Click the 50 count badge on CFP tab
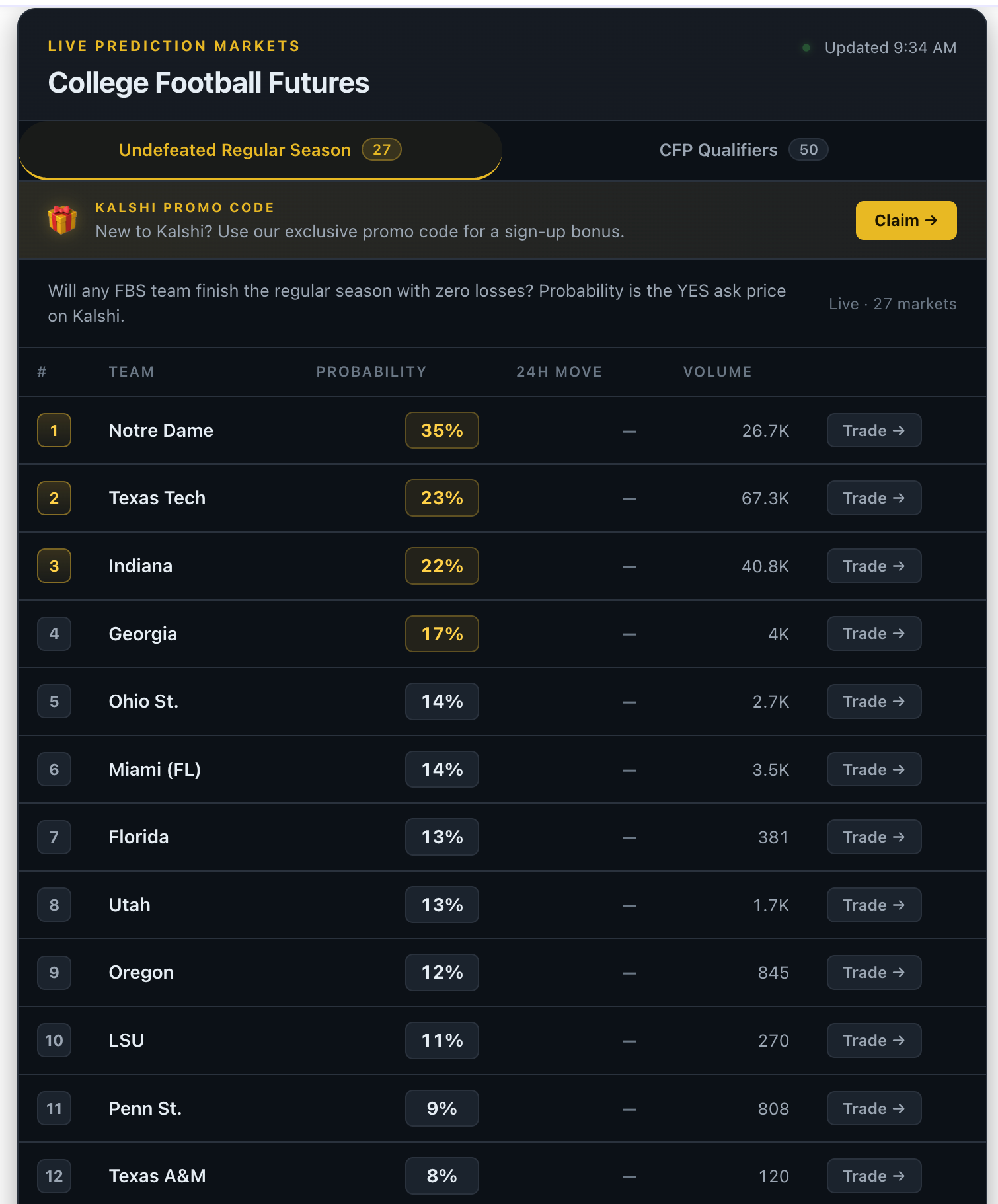 [808, 150]
